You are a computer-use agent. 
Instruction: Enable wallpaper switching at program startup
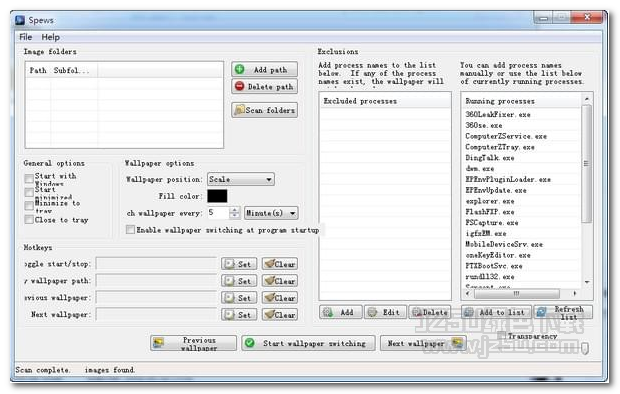tap(130, 229)
